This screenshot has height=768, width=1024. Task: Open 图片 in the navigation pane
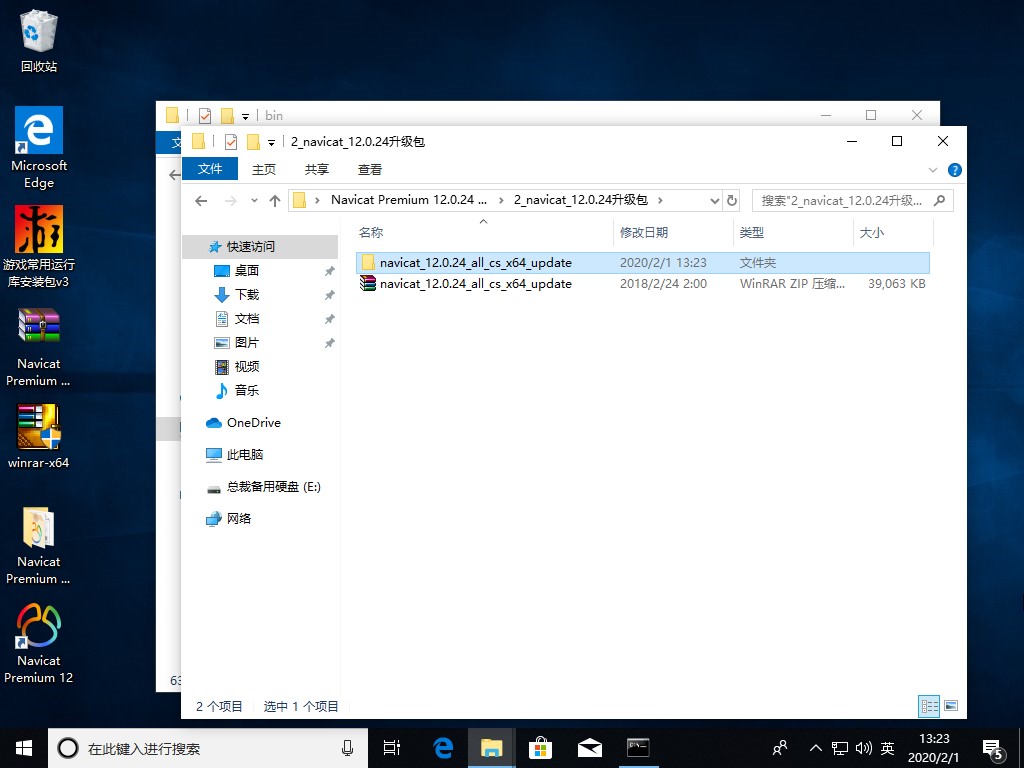(247, 342)
